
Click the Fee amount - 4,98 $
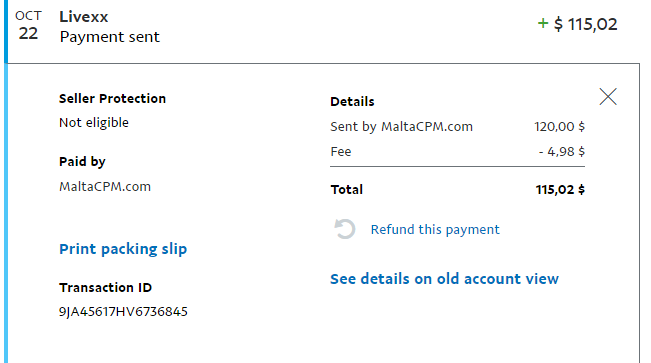(x=562, y=152)
